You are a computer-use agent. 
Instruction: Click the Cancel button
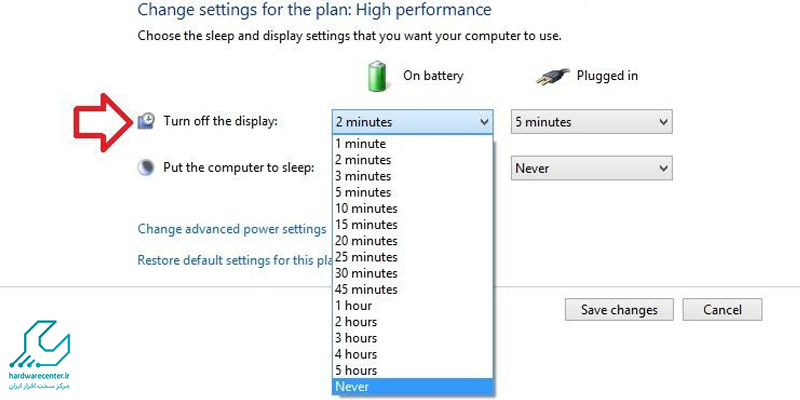pyautogui.click(x=722, y=310)
